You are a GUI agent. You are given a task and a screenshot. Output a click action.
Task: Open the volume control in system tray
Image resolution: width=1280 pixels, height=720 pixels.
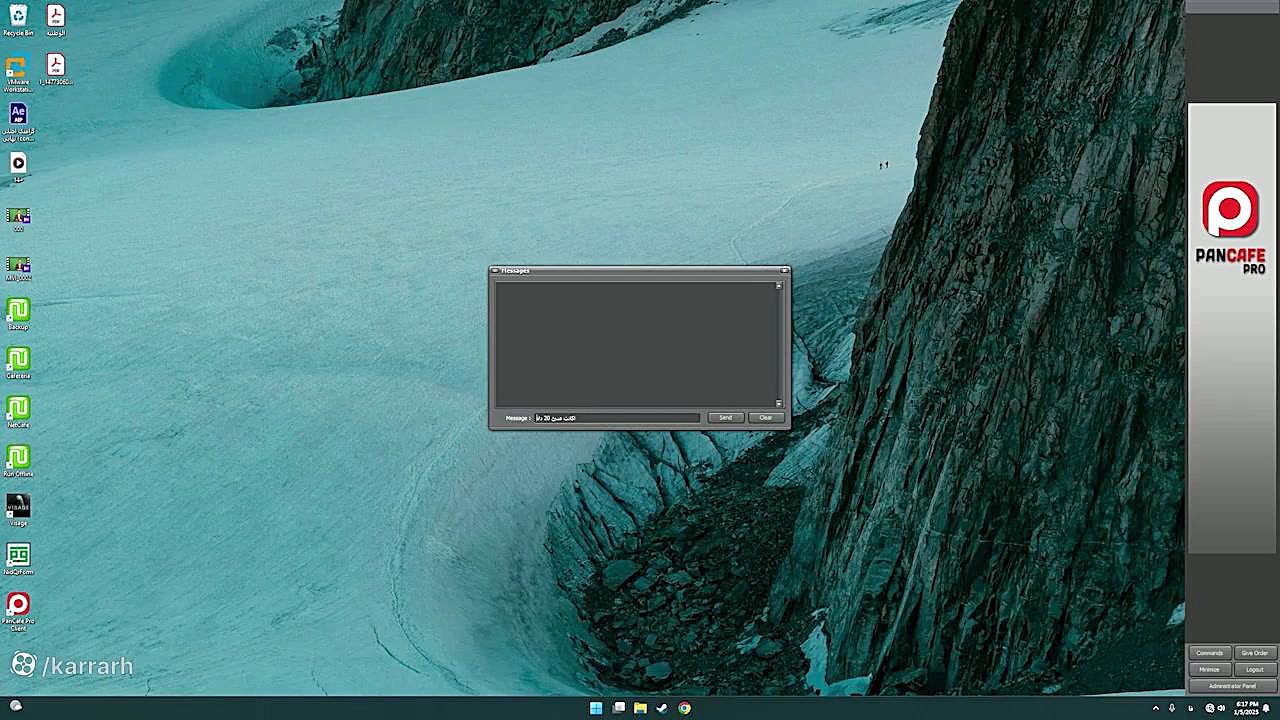point(1221,708)
